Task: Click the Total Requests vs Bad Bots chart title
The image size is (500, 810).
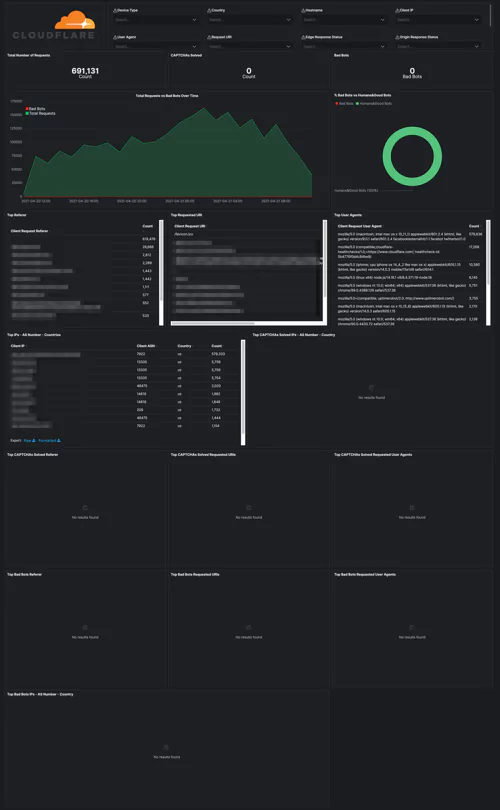Action: (167, 96)
